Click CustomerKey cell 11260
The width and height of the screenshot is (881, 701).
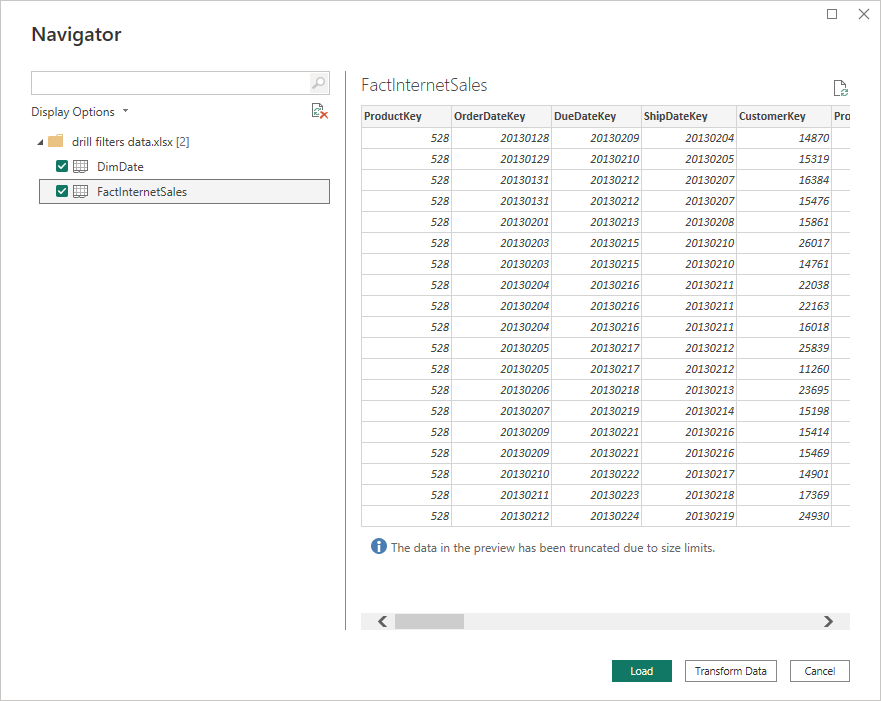(784, 369)
